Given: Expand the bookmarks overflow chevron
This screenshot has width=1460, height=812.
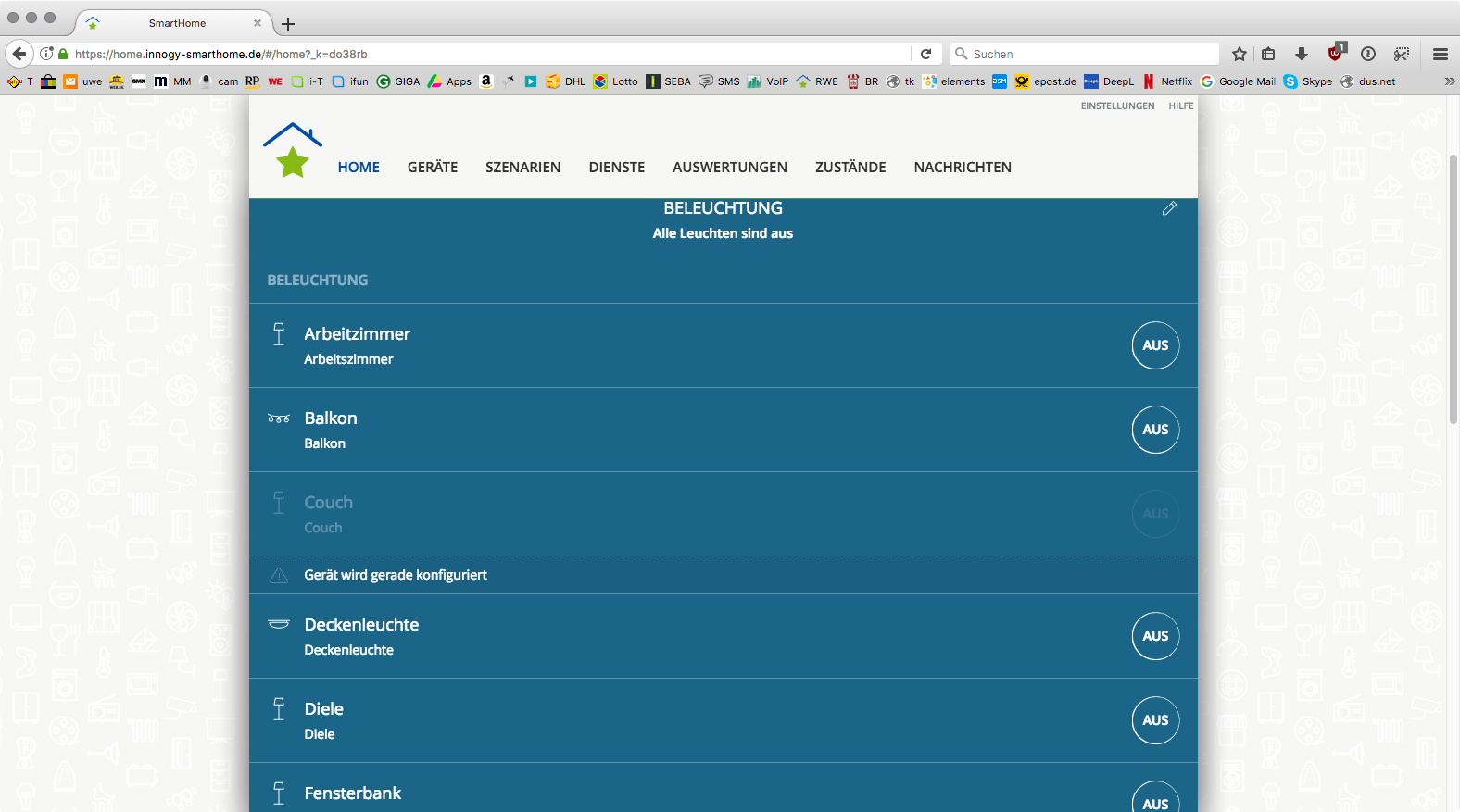Looking at the screenshot, I should pos(1449,81).
